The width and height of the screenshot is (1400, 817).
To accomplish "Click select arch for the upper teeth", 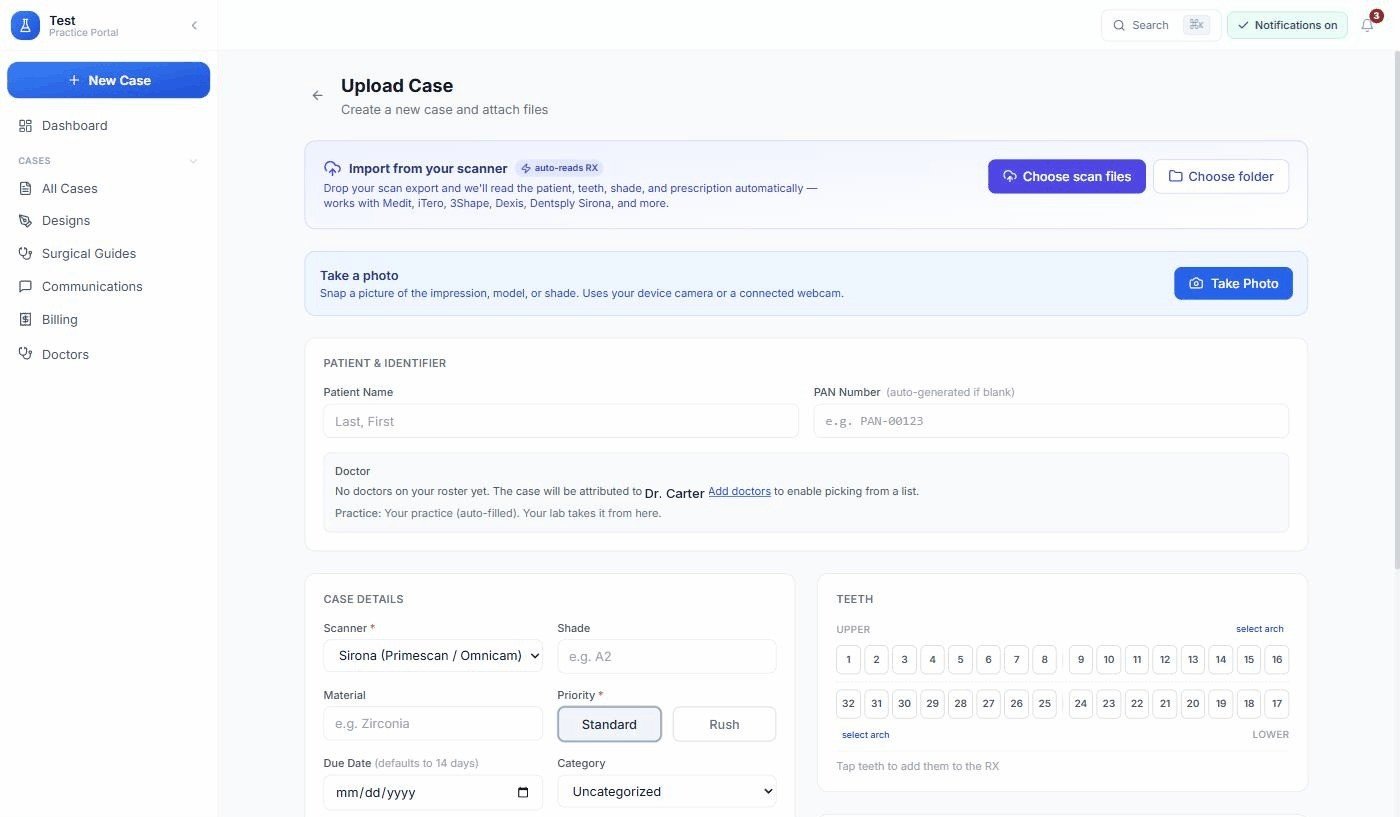I will tap(1259, 629).
